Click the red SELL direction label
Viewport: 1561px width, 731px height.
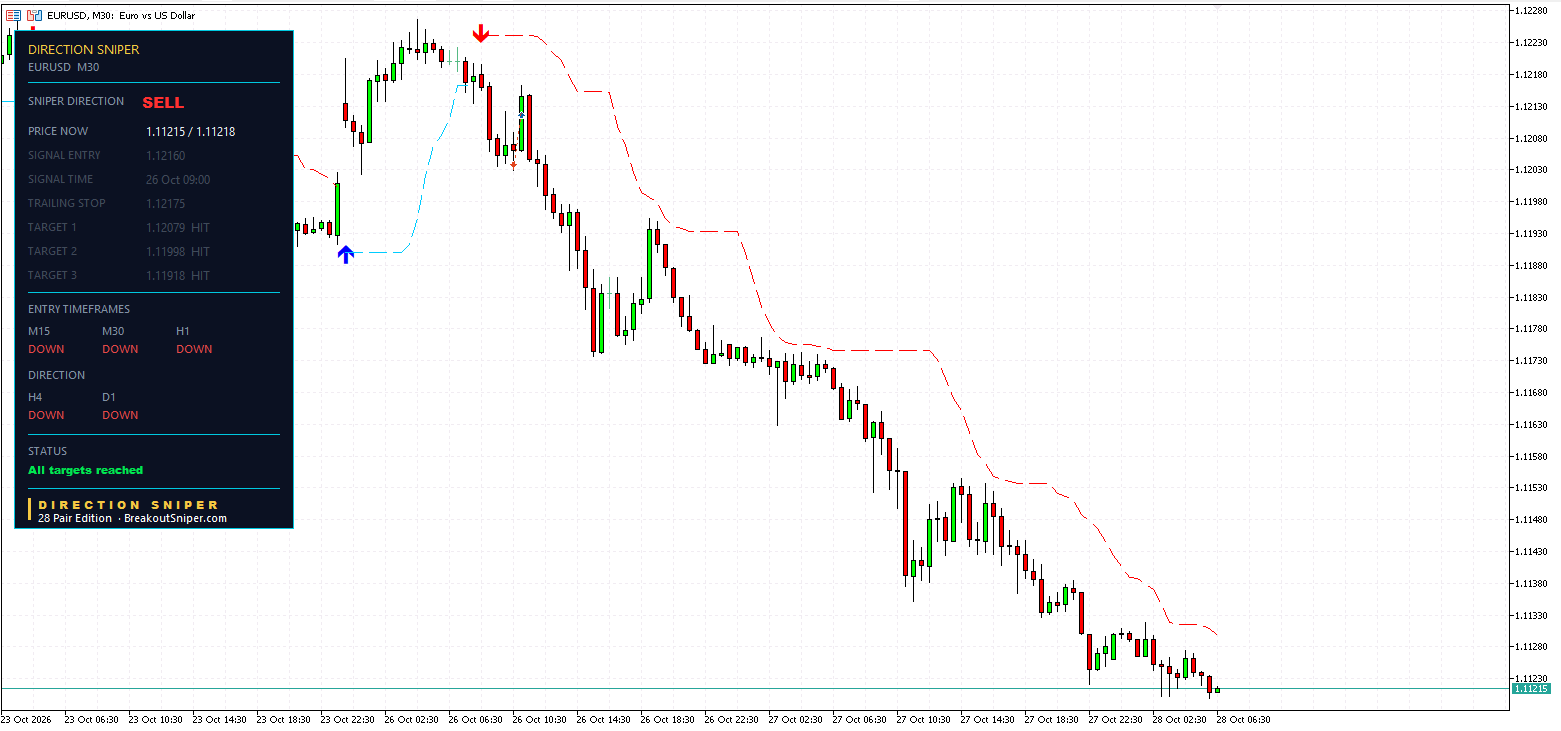pyautogui.click(x=163, y=102)
